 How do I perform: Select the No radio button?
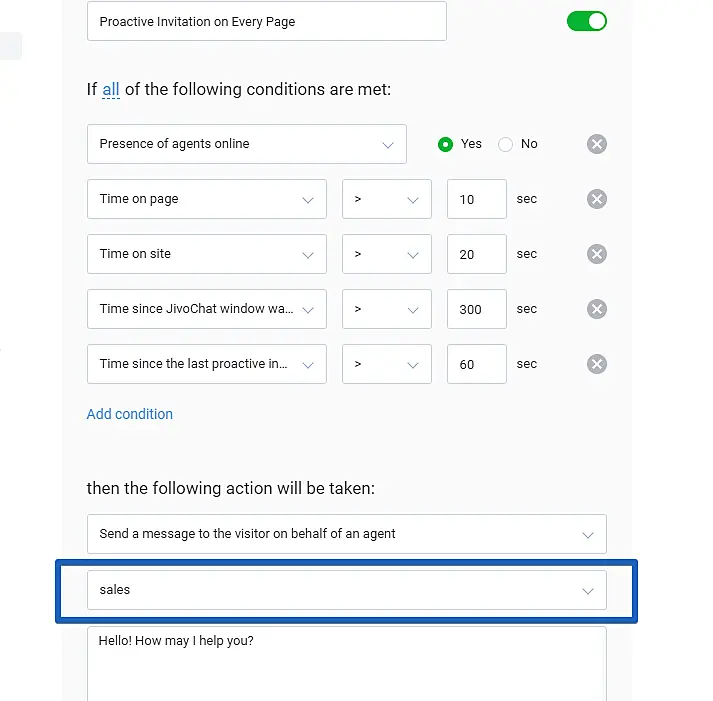coord(506,144)
